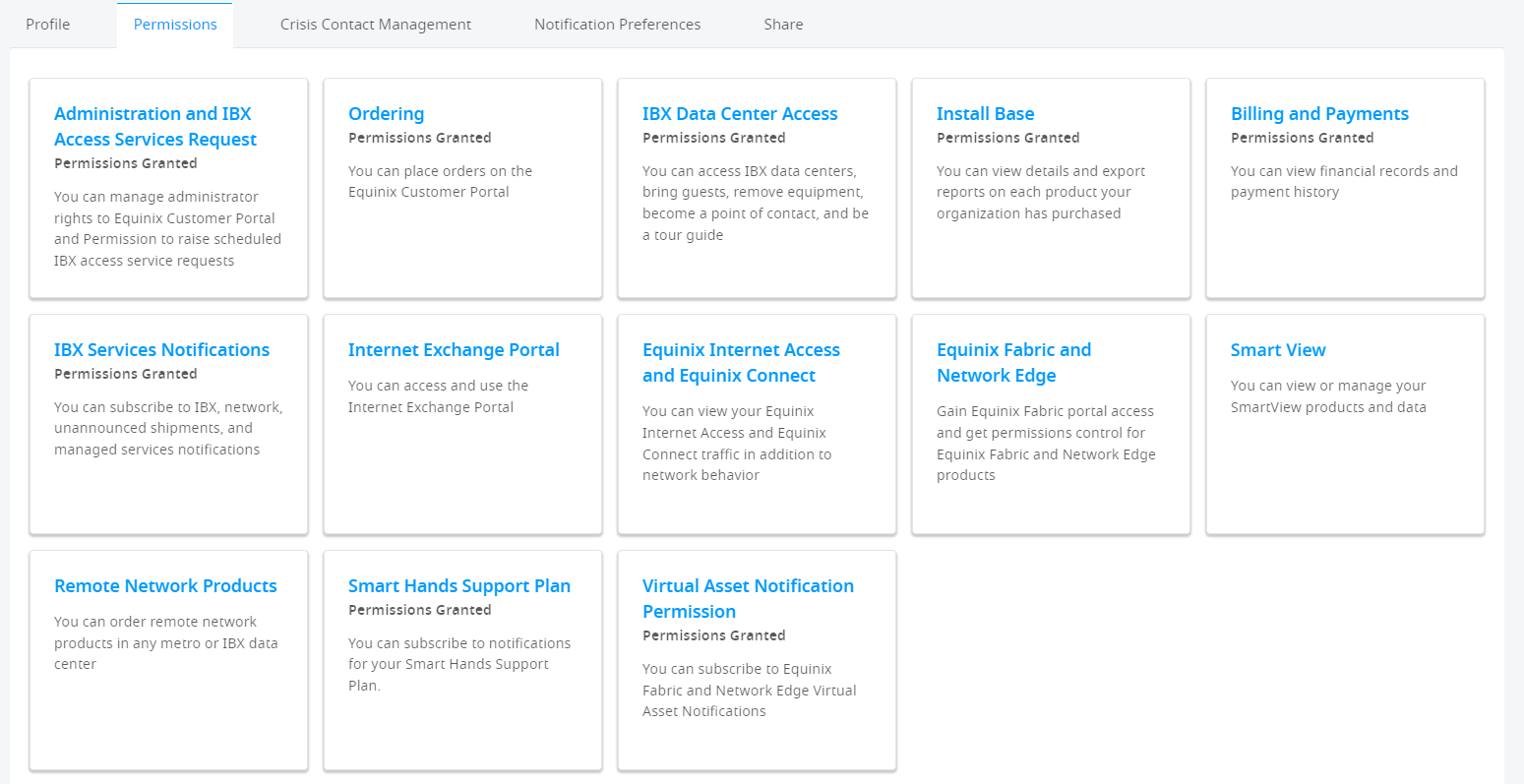Viewport: 1524px width, 784px height.
Task: Click Permissions Granted under Ordering
Action: [420, 138]
